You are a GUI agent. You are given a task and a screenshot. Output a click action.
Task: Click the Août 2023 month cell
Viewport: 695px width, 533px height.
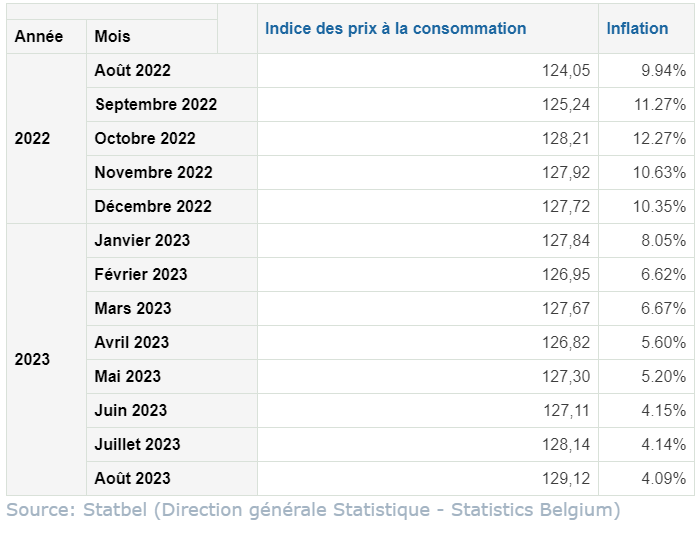pyautogui.click(x=132, y=478)
